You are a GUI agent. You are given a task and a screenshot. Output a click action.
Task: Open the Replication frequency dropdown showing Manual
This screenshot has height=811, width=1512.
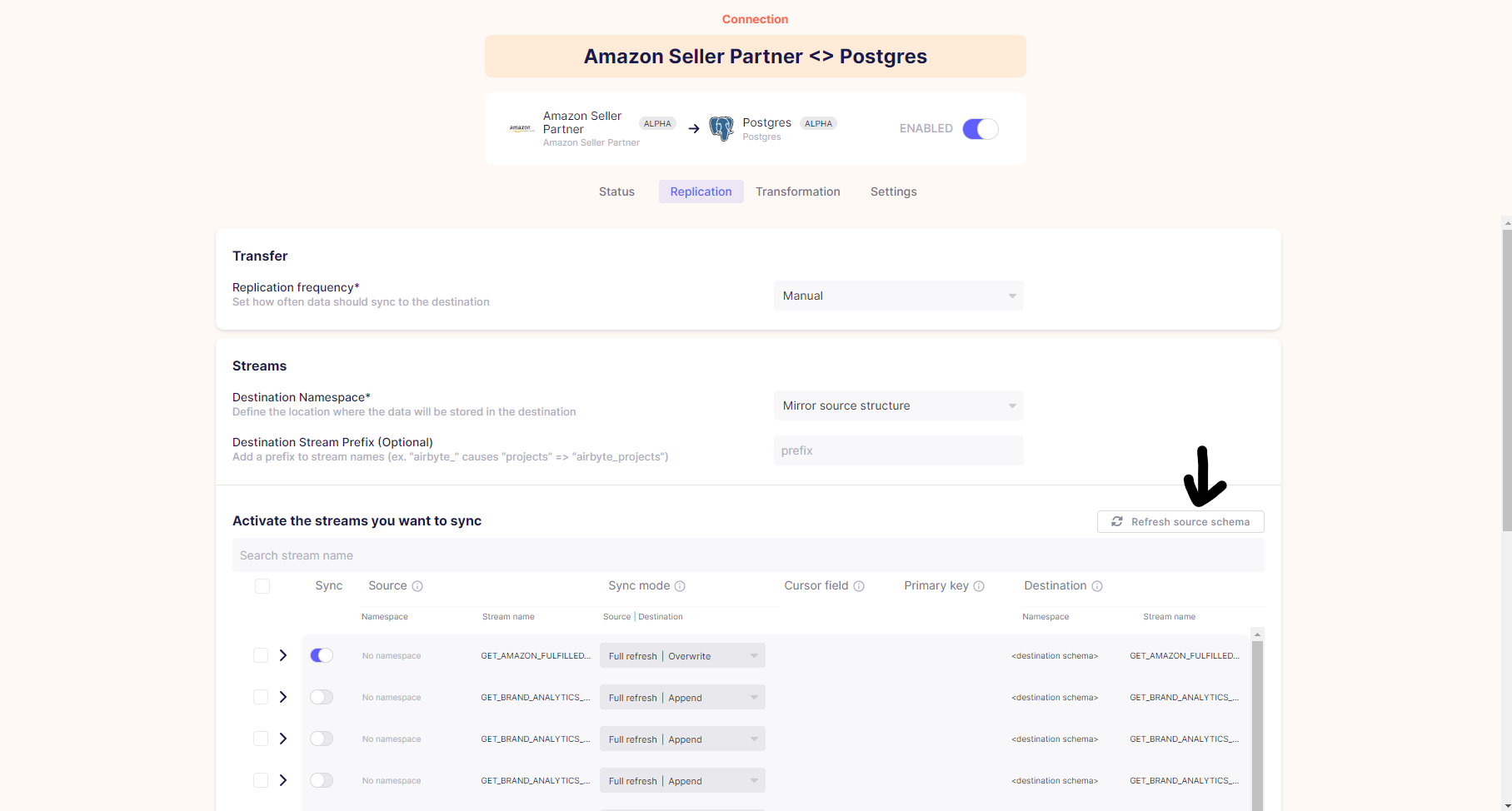tap(899, 296)
